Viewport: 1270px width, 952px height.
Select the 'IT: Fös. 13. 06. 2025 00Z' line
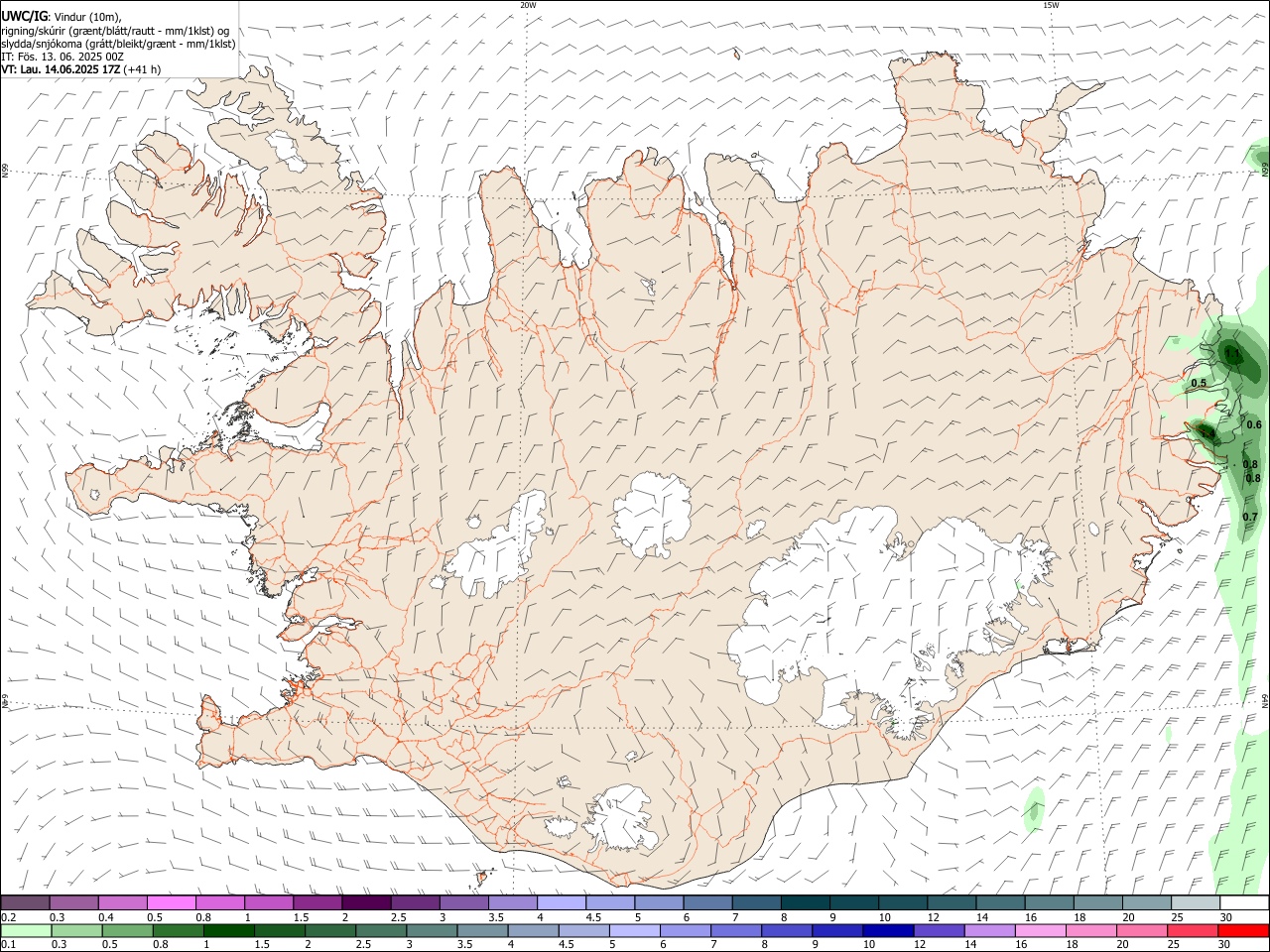(x=63, y=57)
